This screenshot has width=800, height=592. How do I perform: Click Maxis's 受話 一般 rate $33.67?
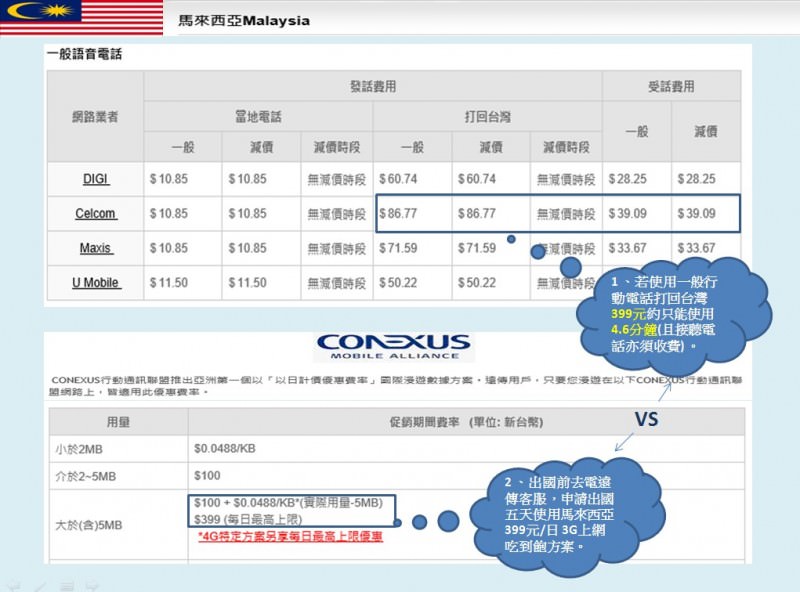tap(628, 248)
